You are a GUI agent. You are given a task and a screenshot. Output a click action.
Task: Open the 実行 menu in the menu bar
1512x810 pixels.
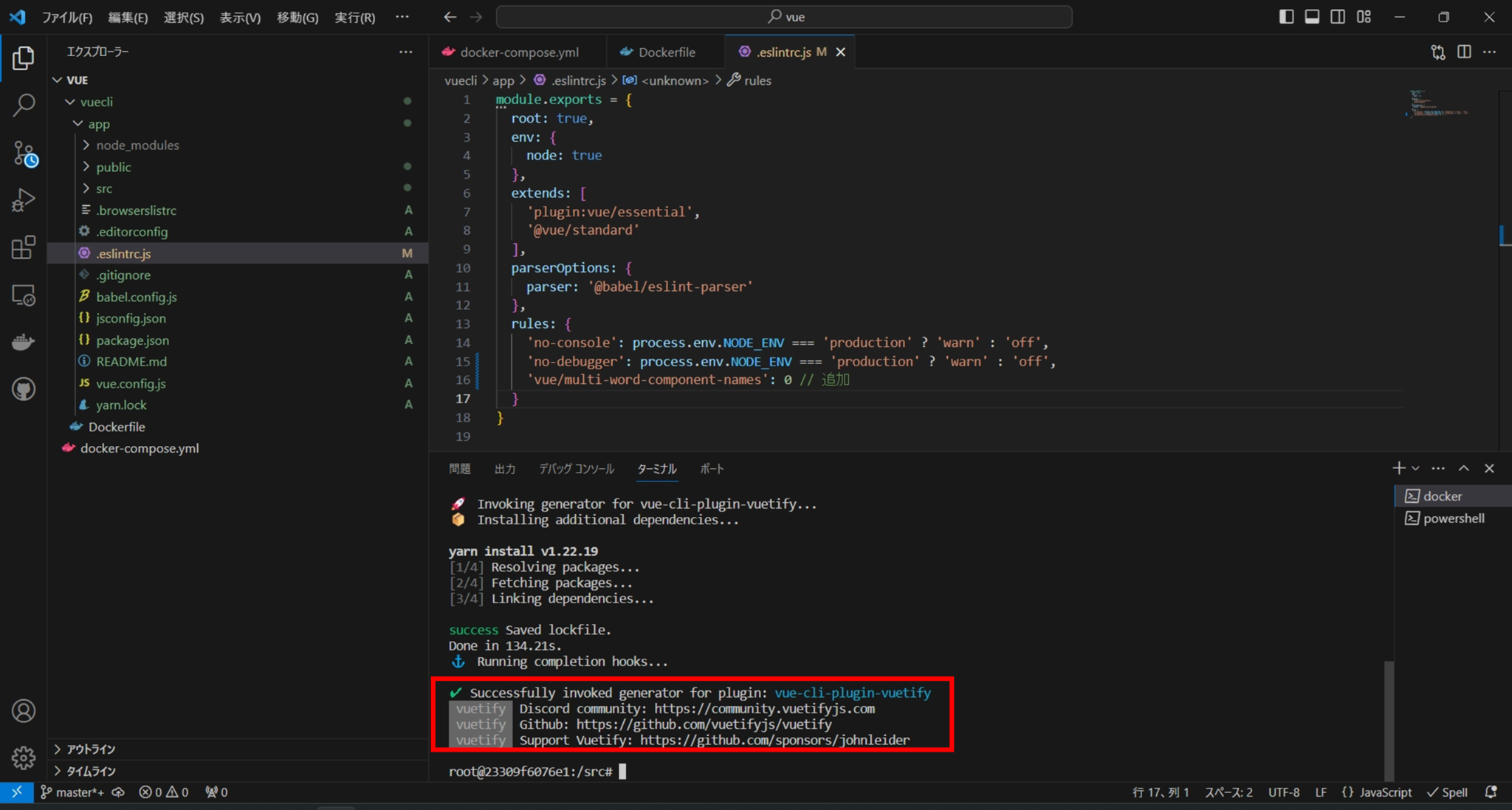pyautogui.click(x=354, y=17)
